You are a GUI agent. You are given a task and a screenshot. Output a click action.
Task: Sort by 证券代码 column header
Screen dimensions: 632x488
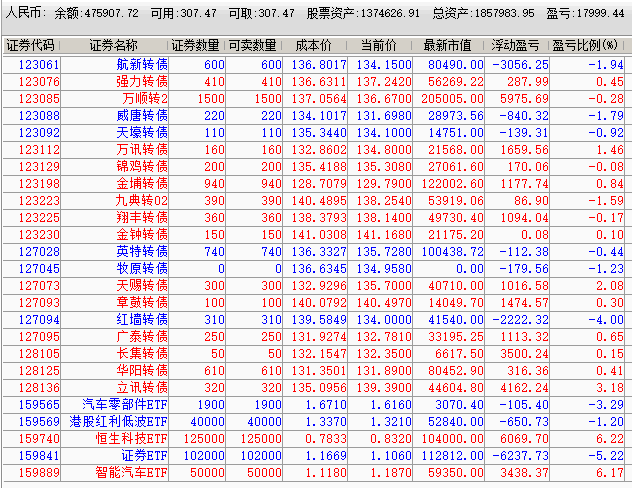coord(30,45)
